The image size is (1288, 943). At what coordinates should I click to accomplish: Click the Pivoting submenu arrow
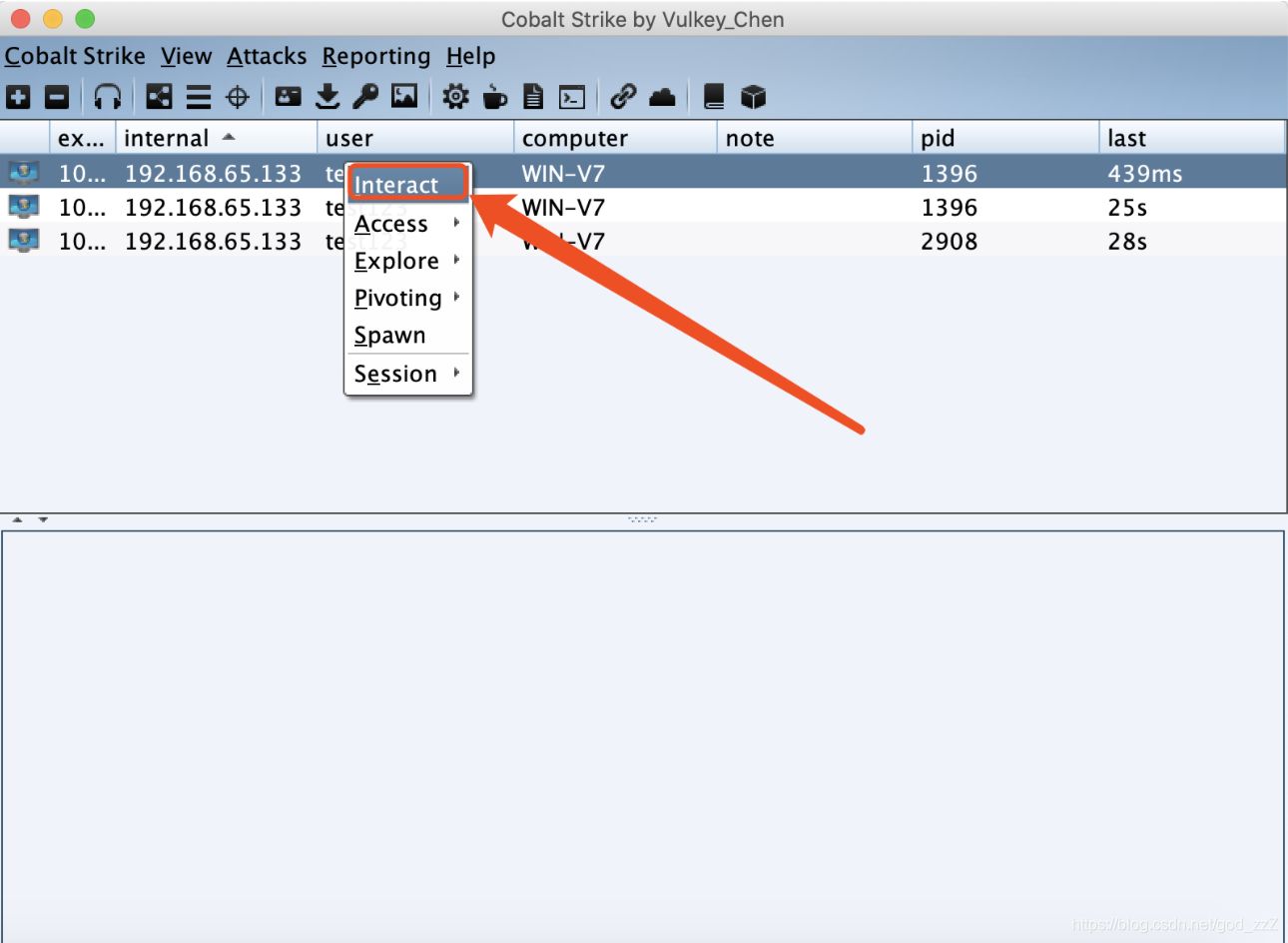click(x=456, y=297)
